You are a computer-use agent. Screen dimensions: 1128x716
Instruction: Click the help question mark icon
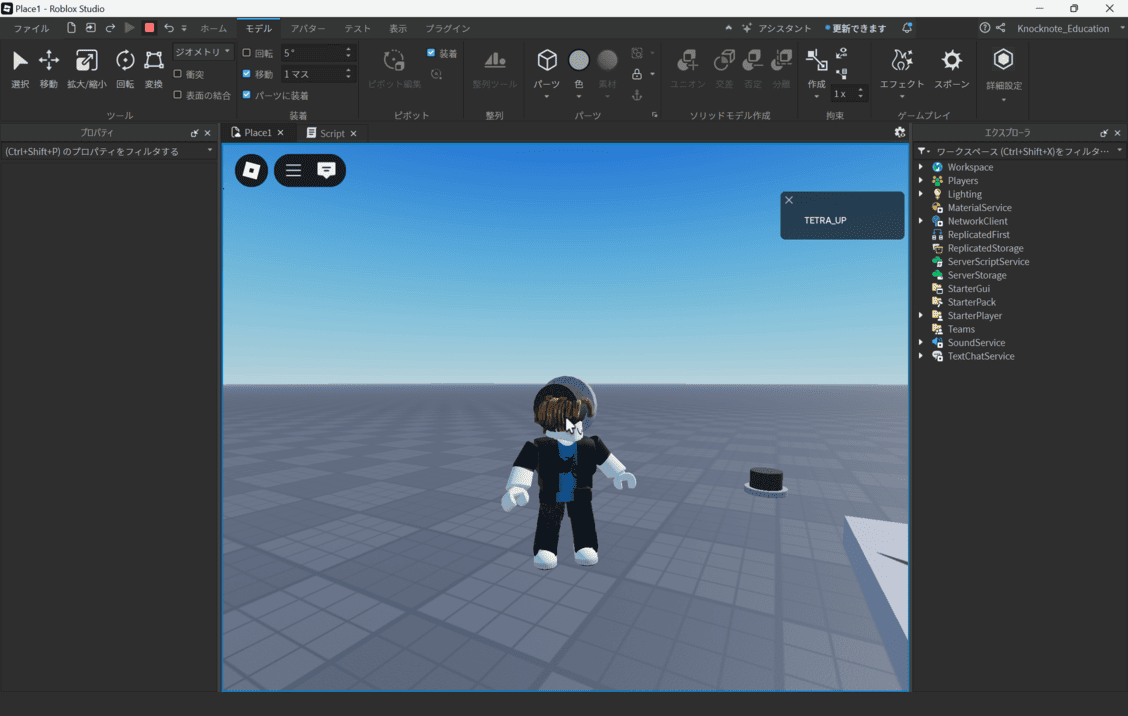984,28
